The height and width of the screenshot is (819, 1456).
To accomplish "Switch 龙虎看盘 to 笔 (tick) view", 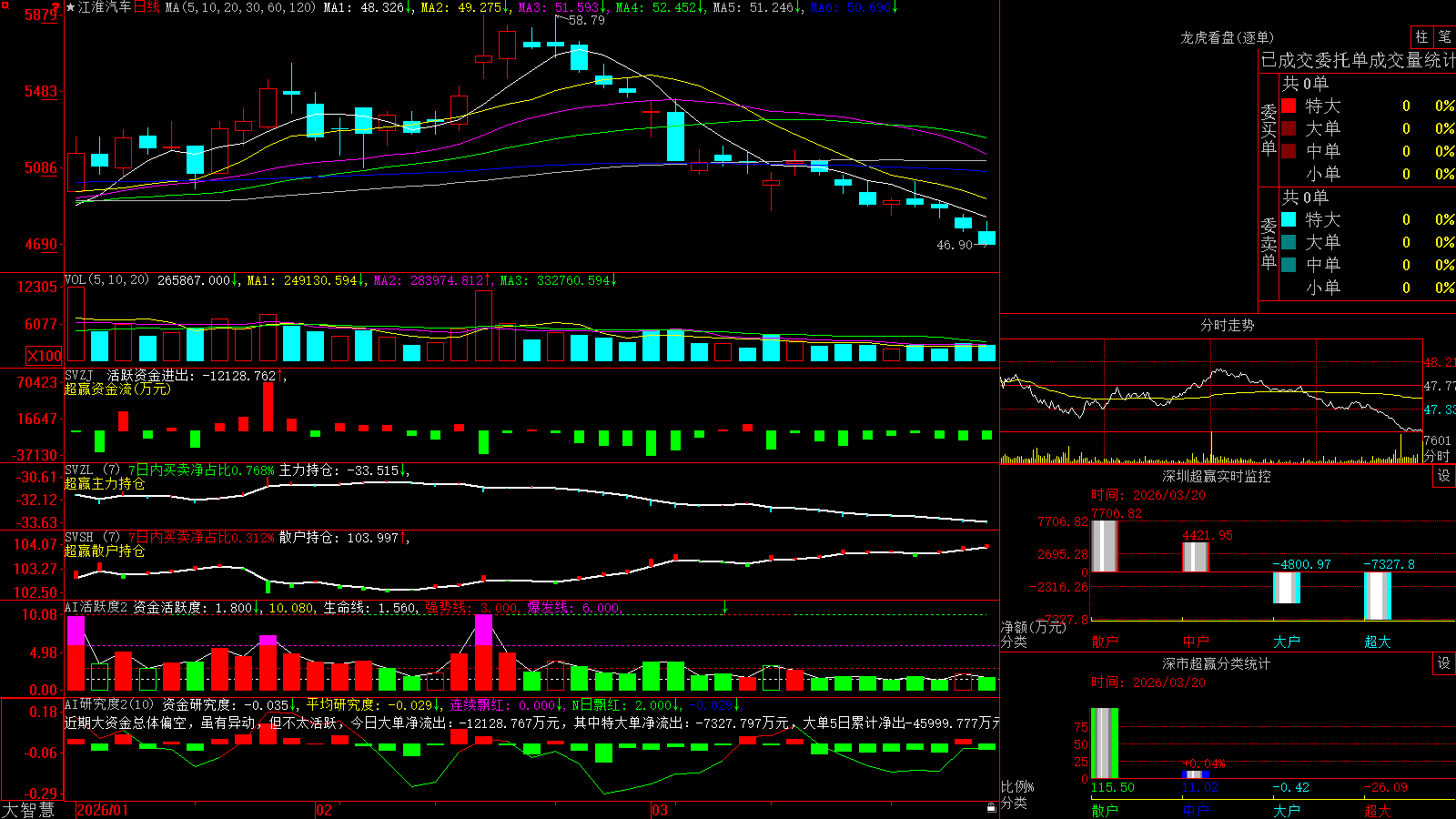I will pos(1444,36).
